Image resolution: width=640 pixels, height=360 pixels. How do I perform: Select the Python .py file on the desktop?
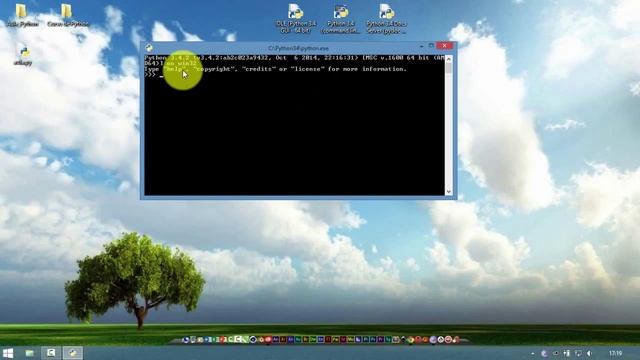(23, 56)
